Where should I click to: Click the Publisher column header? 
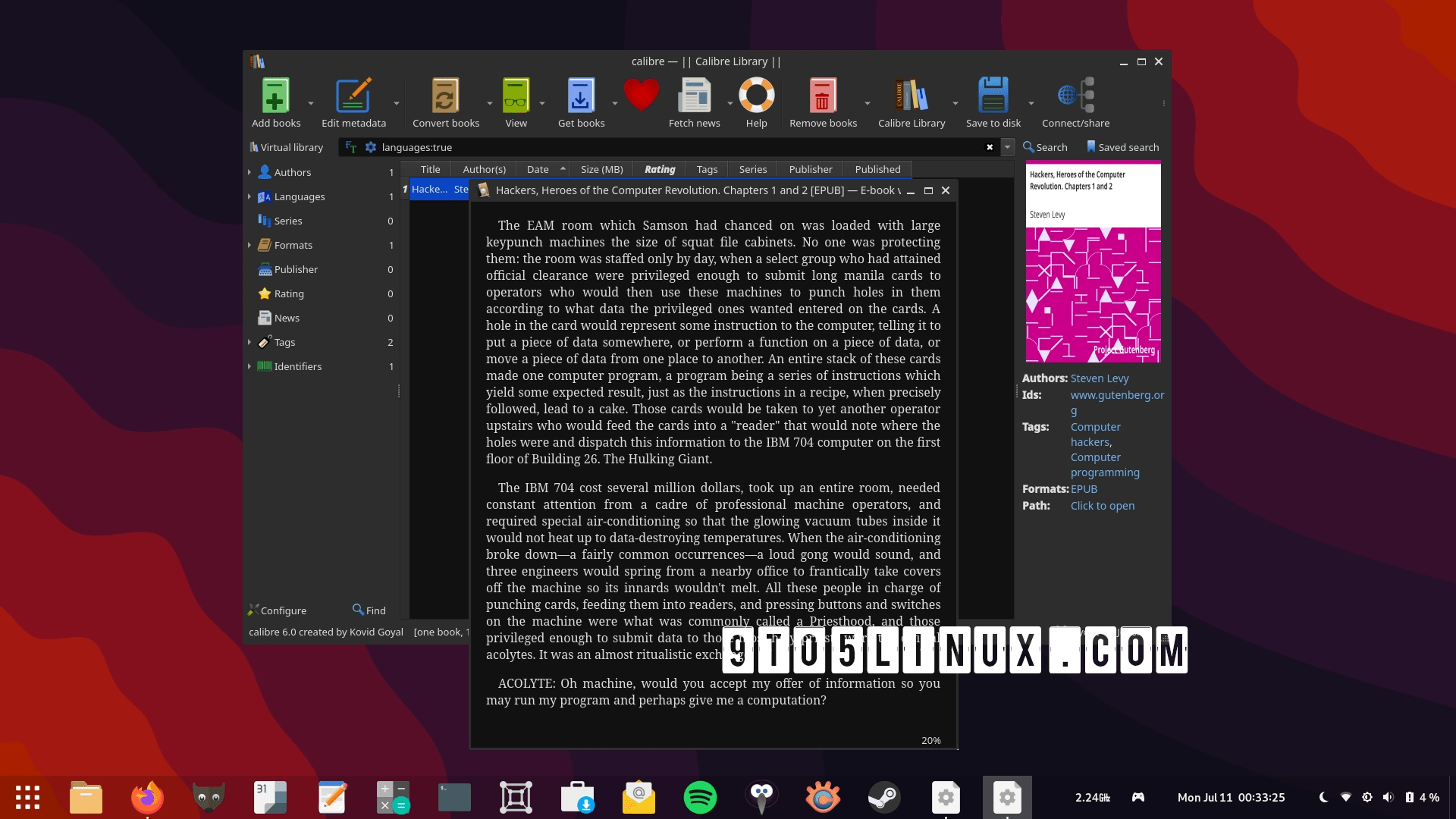coord(810,170)
